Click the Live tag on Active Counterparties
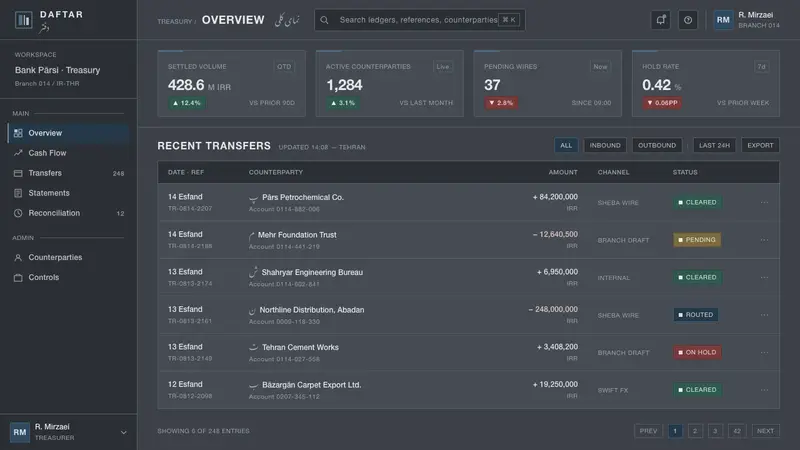The width and height of the screenshot is (800, 450). tap(443, 67)
